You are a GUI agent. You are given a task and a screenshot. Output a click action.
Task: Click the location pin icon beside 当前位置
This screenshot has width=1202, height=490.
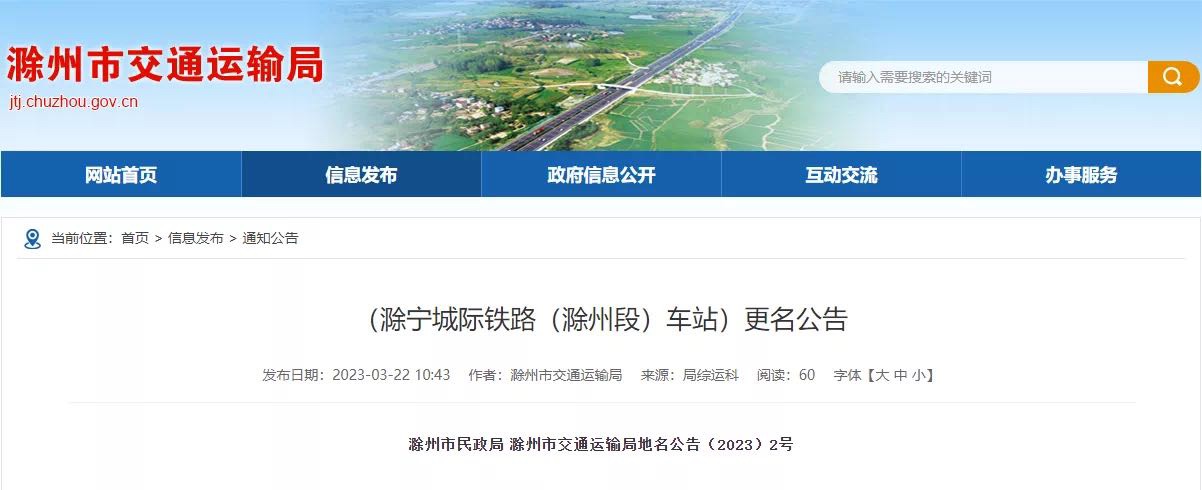[x=33, y=238]
